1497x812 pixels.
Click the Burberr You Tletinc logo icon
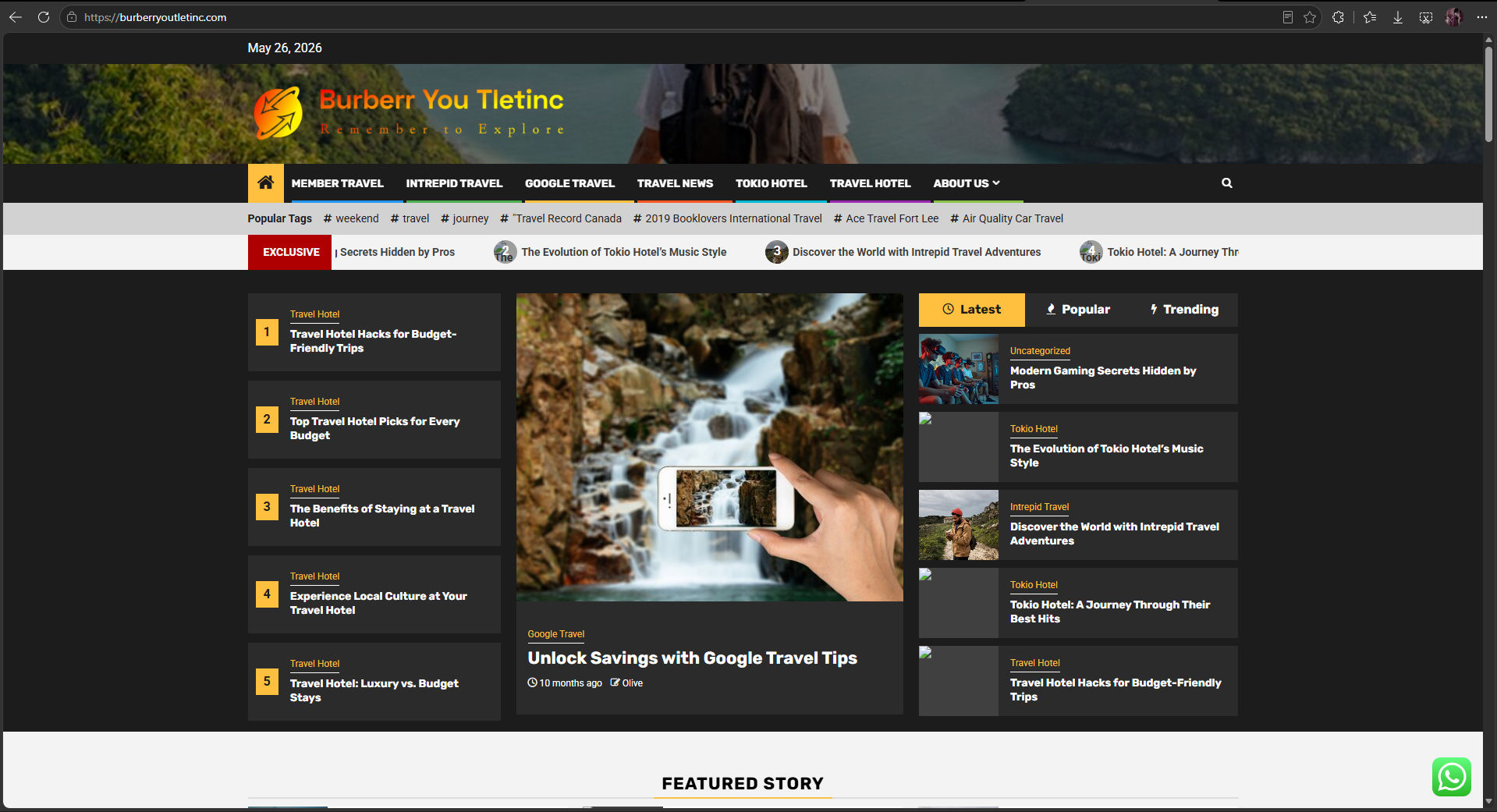[278, 113]
